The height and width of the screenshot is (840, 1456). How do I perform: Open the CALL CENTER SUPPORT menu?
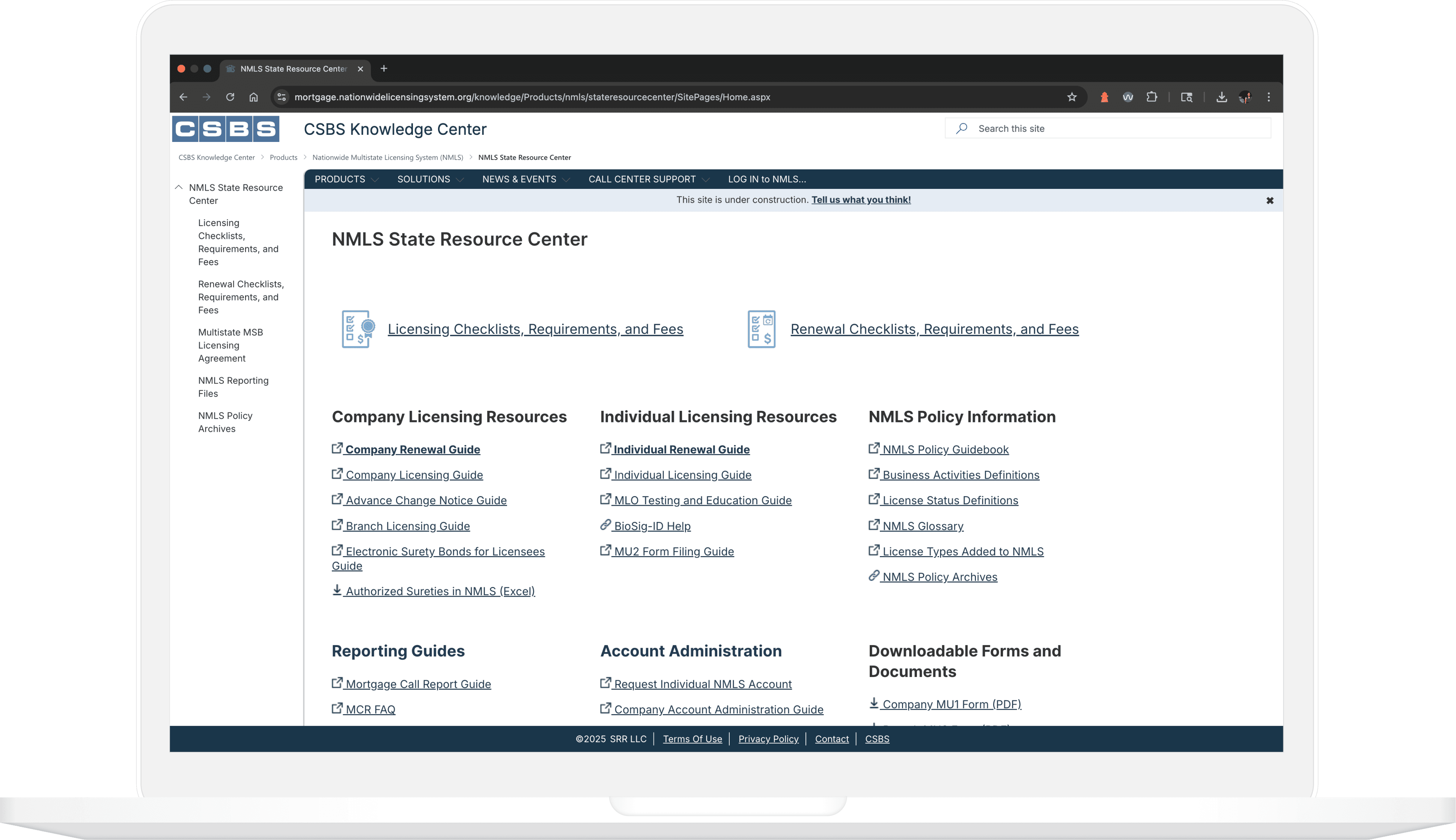point(648,179)
